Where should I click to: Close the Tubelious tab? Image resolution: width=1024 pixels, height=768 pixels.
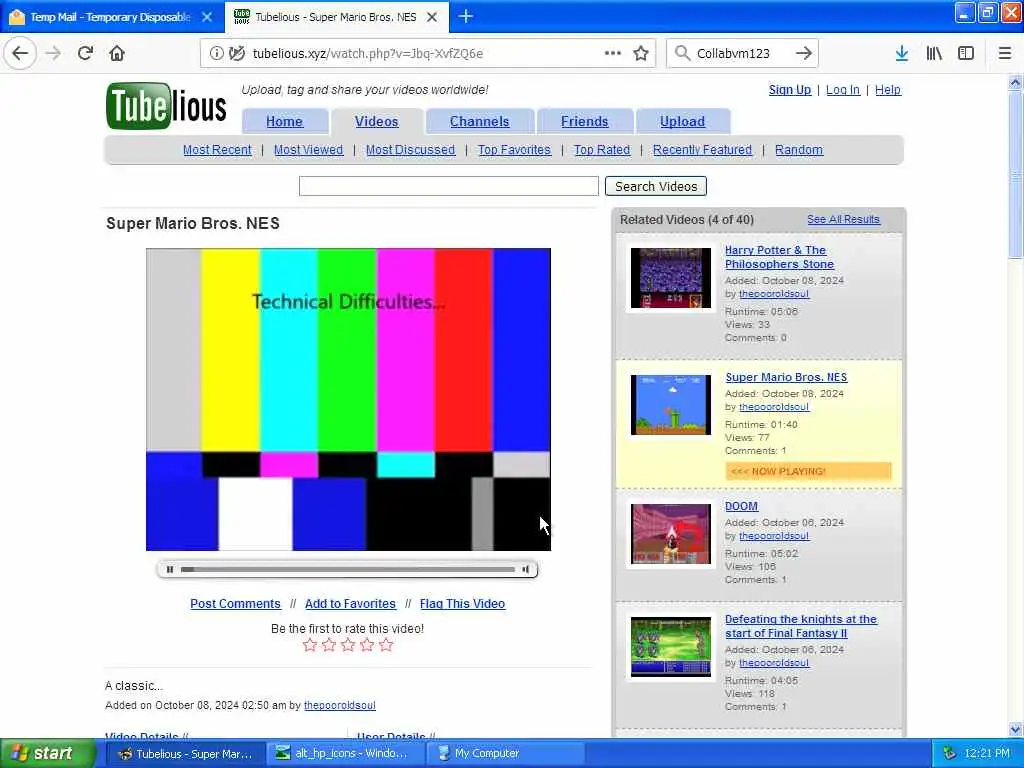[432, 17]
